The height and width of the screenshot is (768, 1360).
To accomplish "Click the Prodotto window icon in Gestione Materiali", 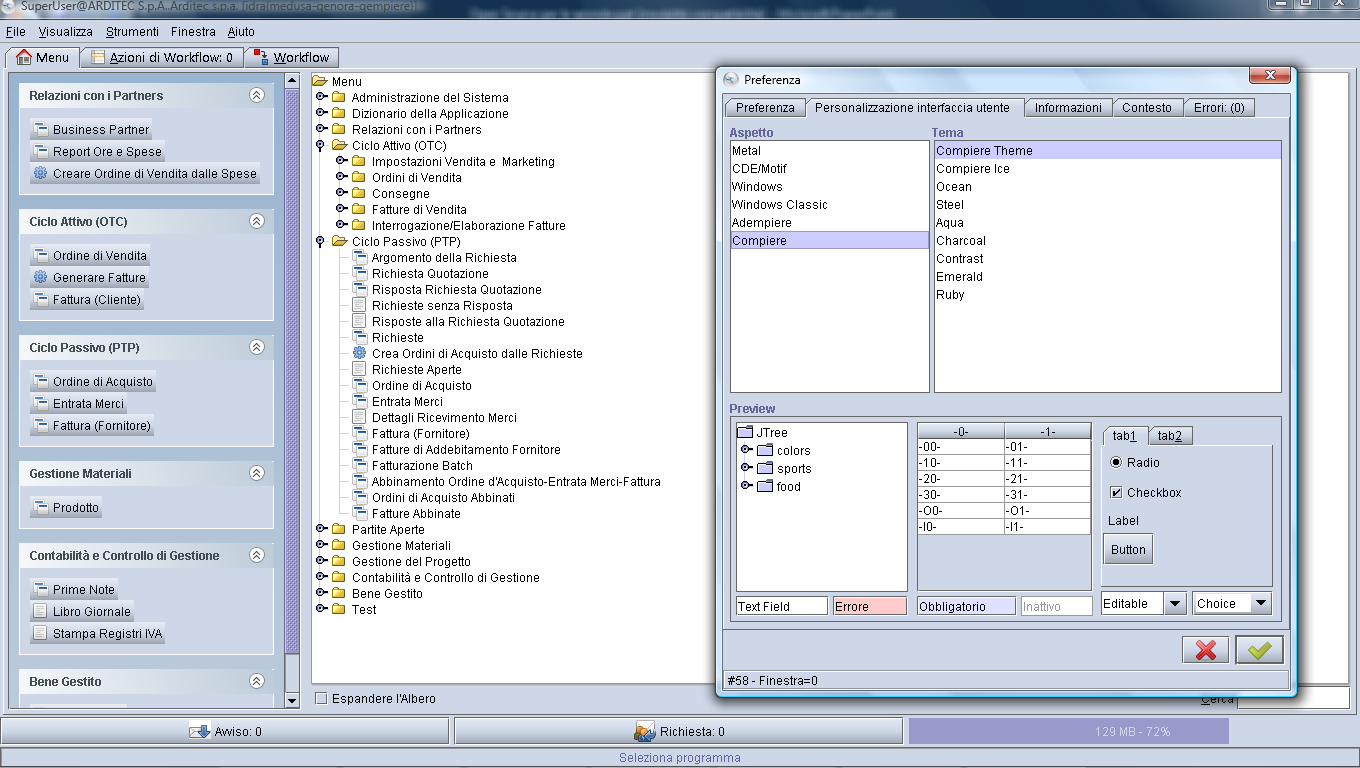I will pyautogui.click(x=40, y=507).
